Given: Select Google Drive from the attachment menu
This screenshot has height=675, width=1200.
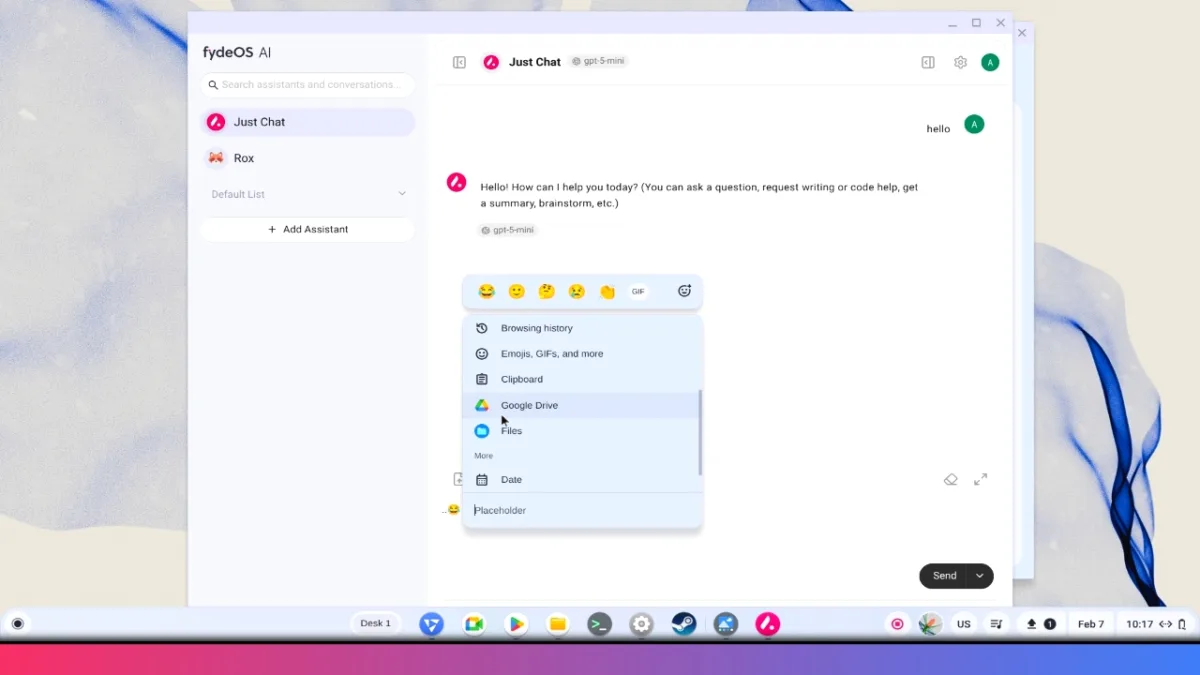Looking at the screenshot, I should point(530,405).
